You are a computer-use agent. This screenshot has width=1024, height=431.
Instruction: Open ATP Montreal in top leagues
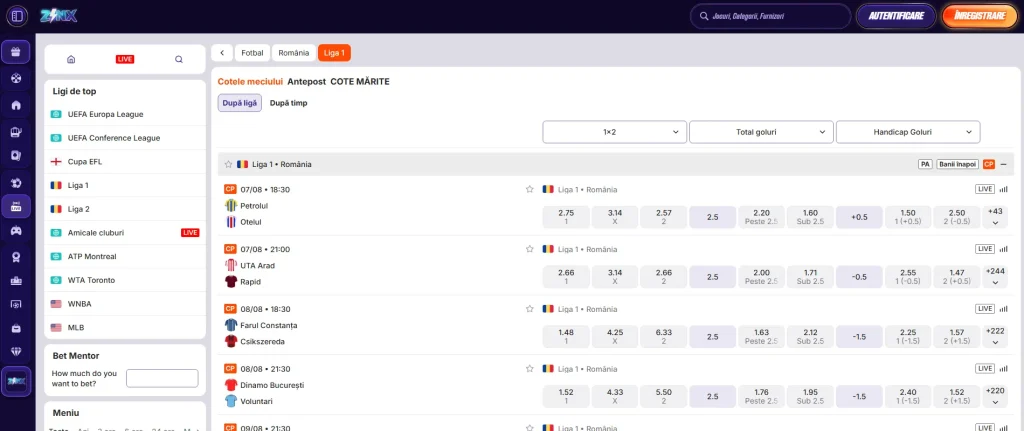click(x=125, y=256)
